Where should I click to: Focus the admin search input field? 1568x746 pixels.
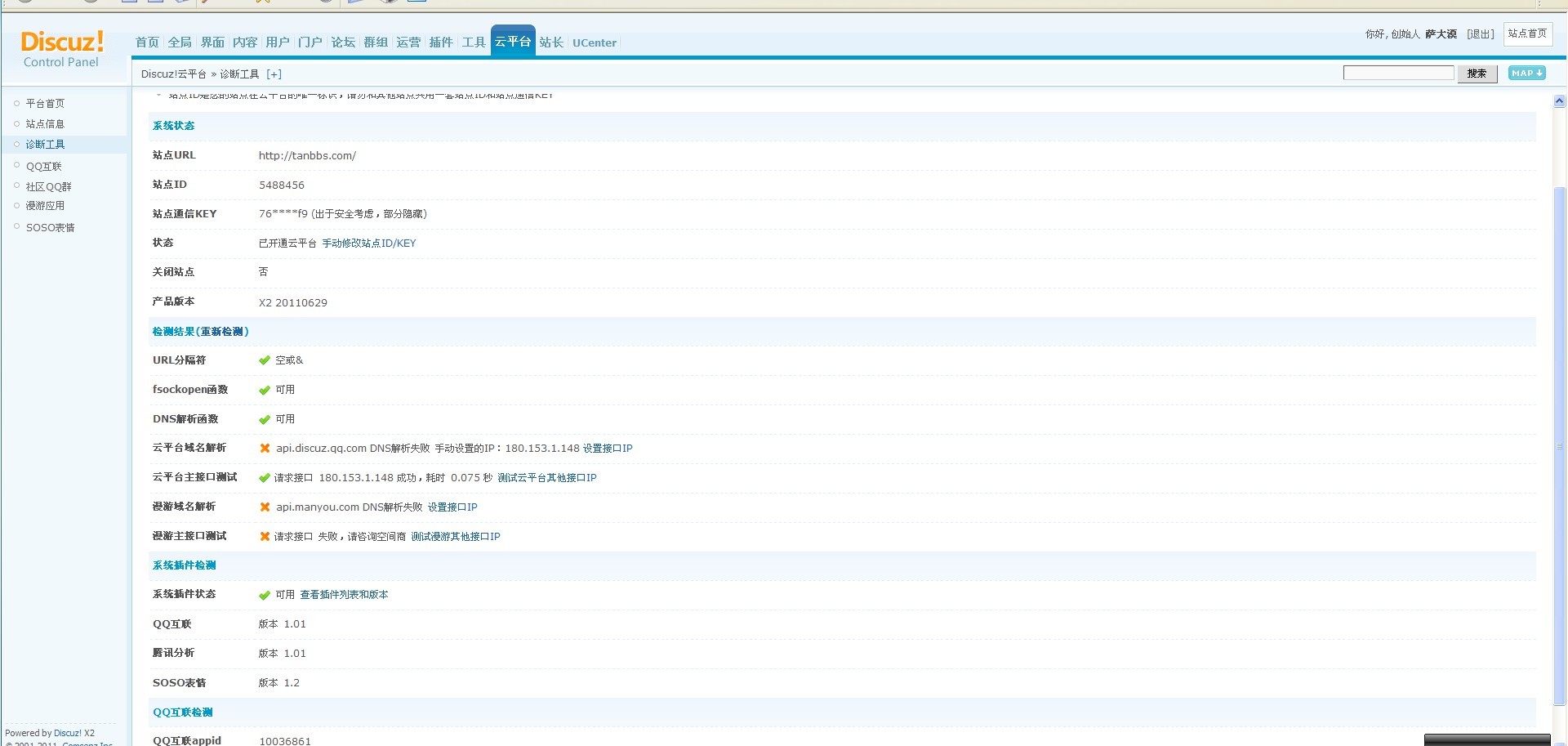point(1398,73)
